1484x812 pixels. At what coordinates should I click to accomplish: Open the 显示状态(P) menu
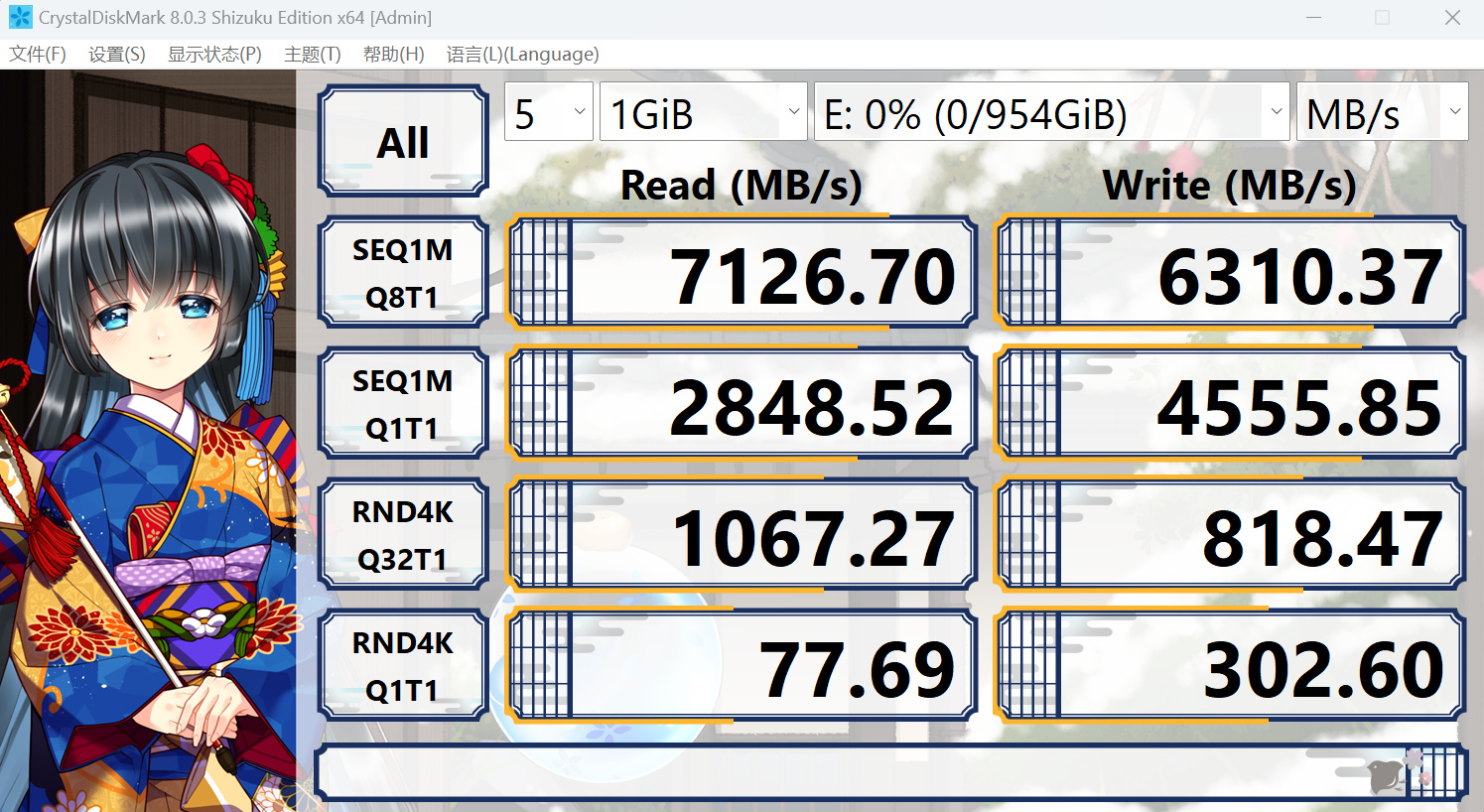[214, 55]
